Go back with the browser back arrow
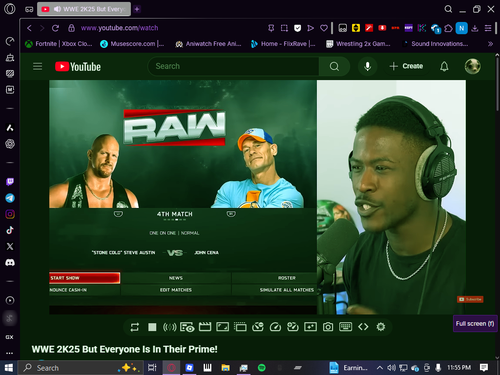The height and width of the screenshot is (375, 500). 29,28
